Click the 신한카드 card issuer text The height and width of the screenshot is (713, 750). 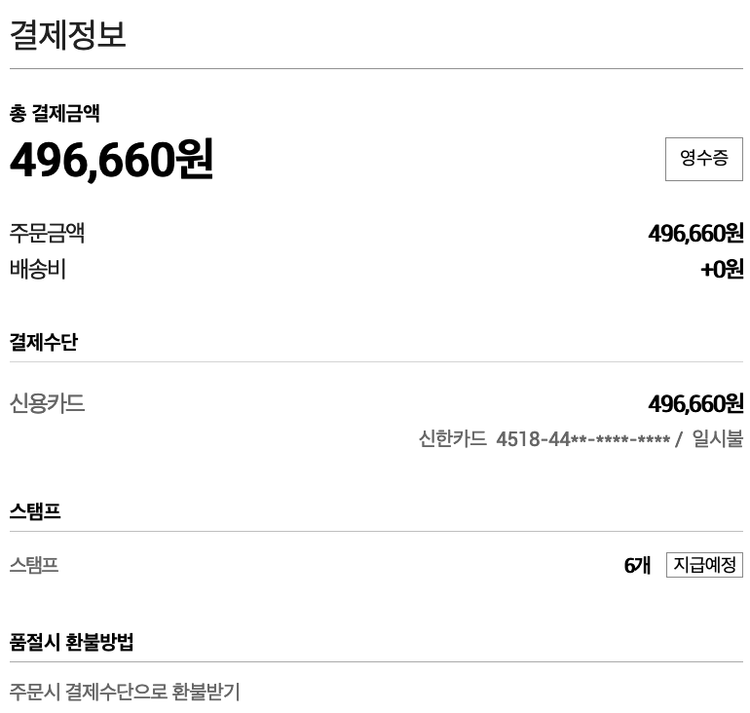click(453, 439)
